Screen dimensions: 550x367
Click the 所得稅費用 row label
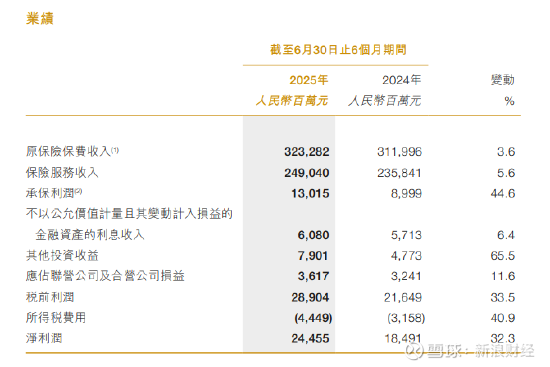pos(56,318)
